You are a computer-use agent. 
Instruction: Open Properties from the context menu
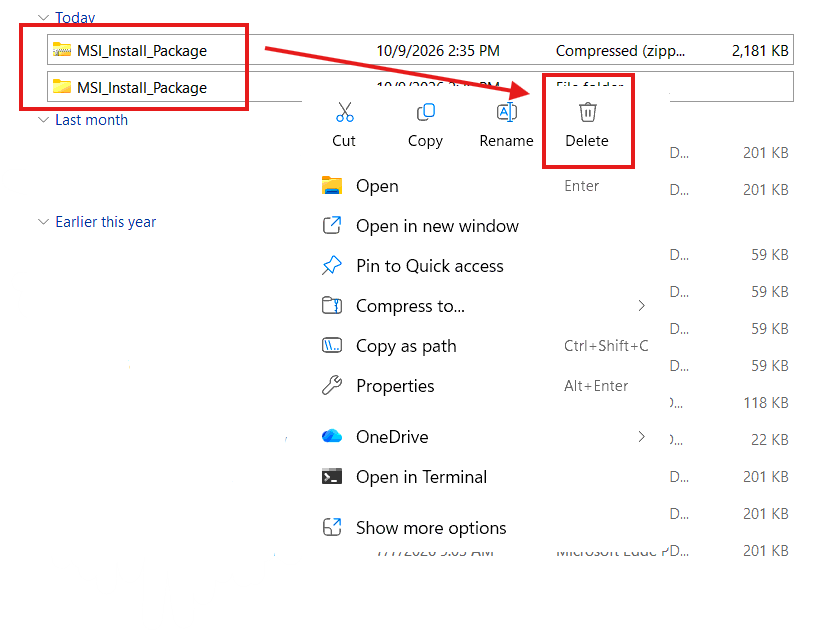click(395, 386)
